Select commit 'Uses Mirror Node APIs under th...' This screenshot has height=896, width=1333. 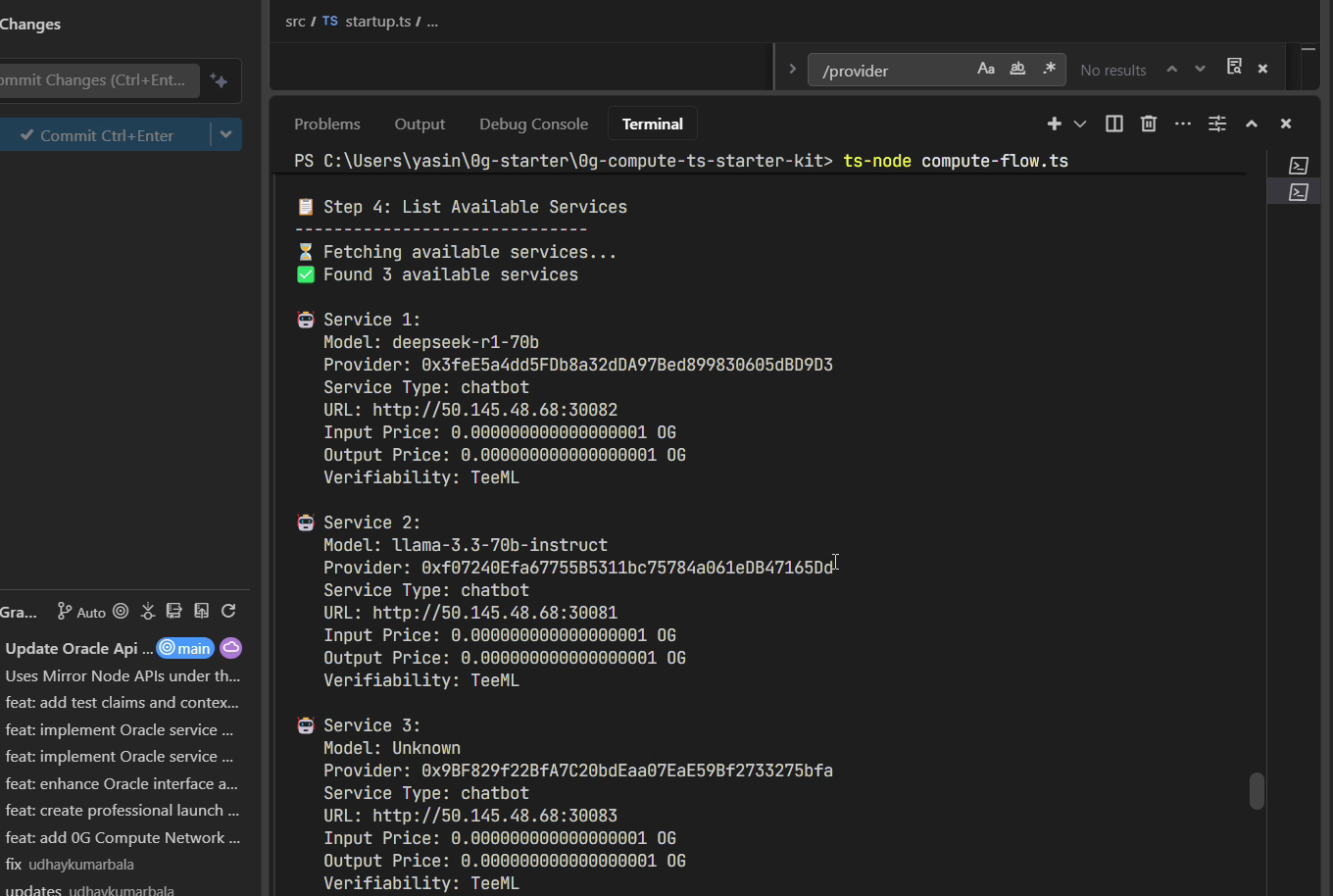[x=124, y=675]
